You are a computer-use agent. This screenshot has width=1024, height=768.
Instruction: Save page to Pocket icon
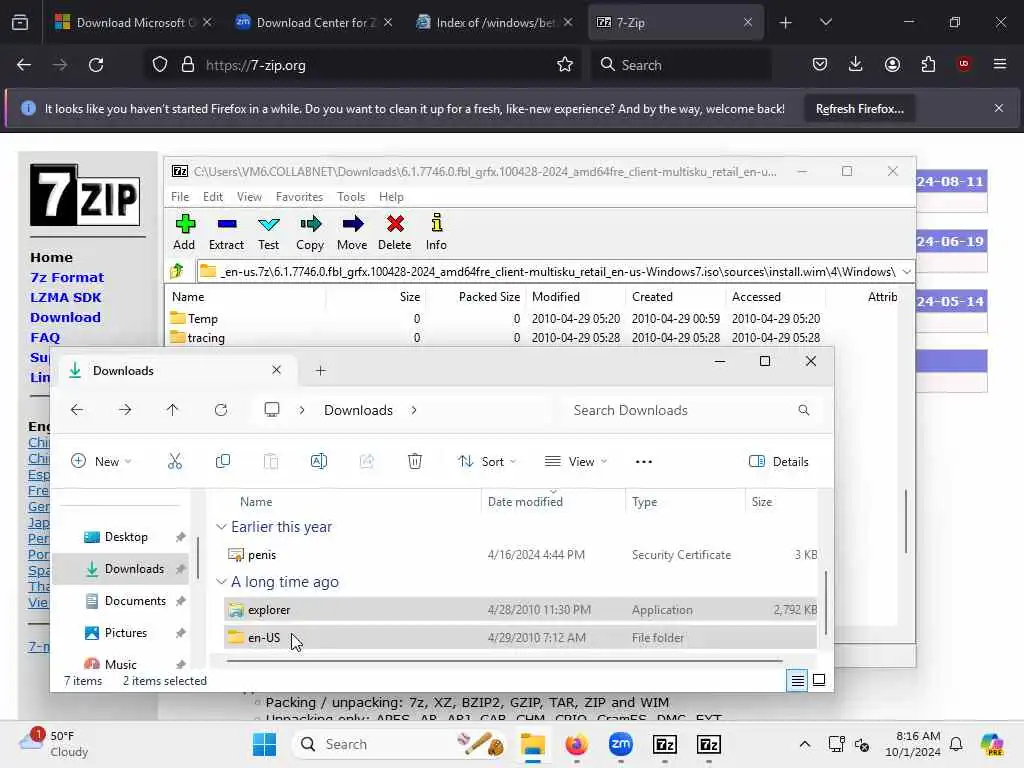click(820, 65)
